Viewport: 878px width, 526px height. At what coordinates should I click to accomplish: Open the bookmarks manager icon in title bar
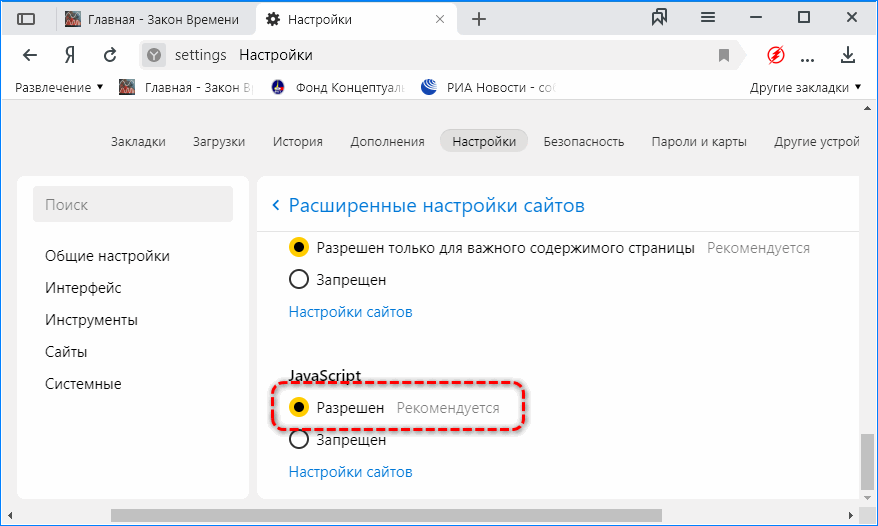click(x=659, y=18)
